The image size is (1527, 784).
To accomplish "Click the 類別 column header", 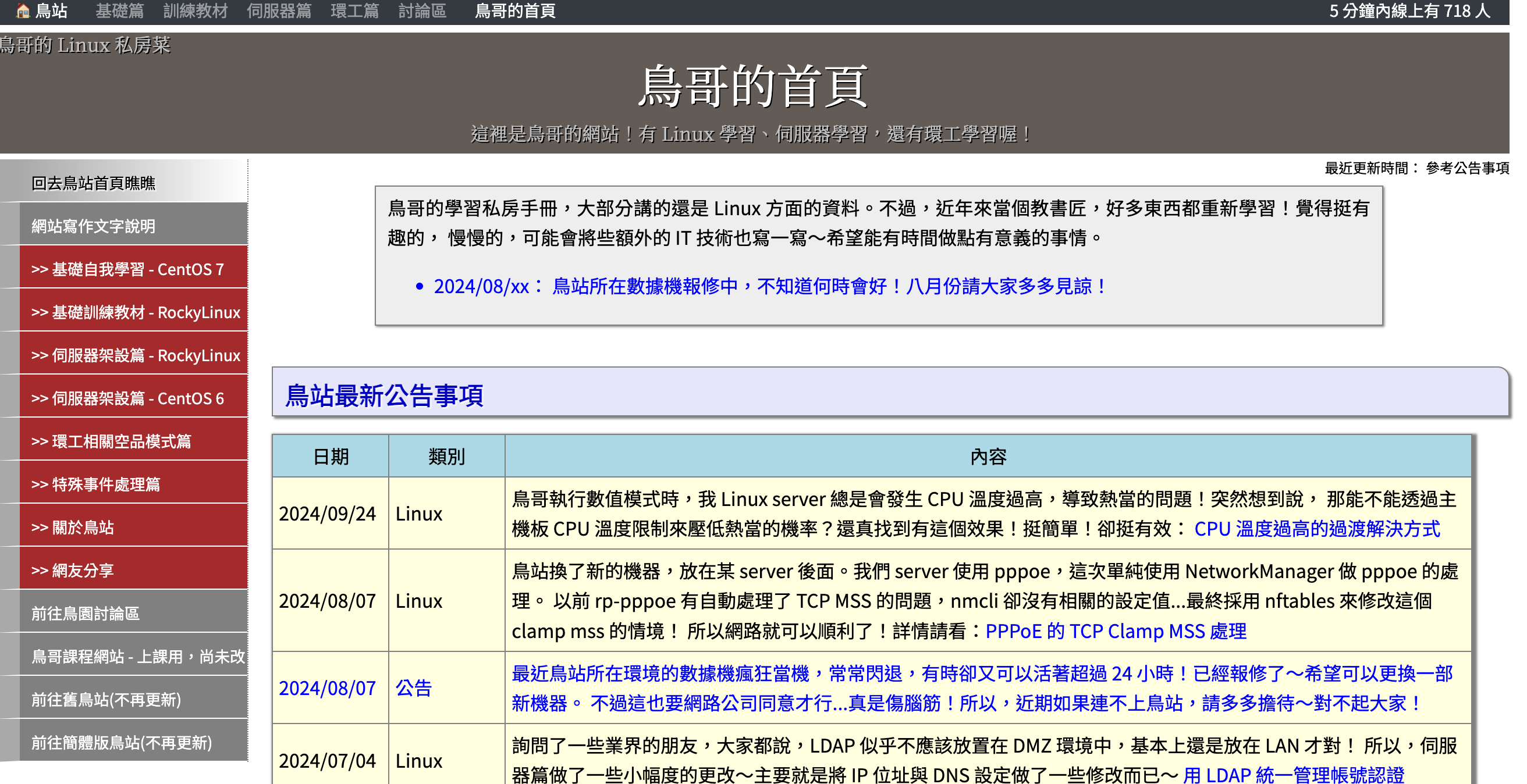I will tap(446, 457).
